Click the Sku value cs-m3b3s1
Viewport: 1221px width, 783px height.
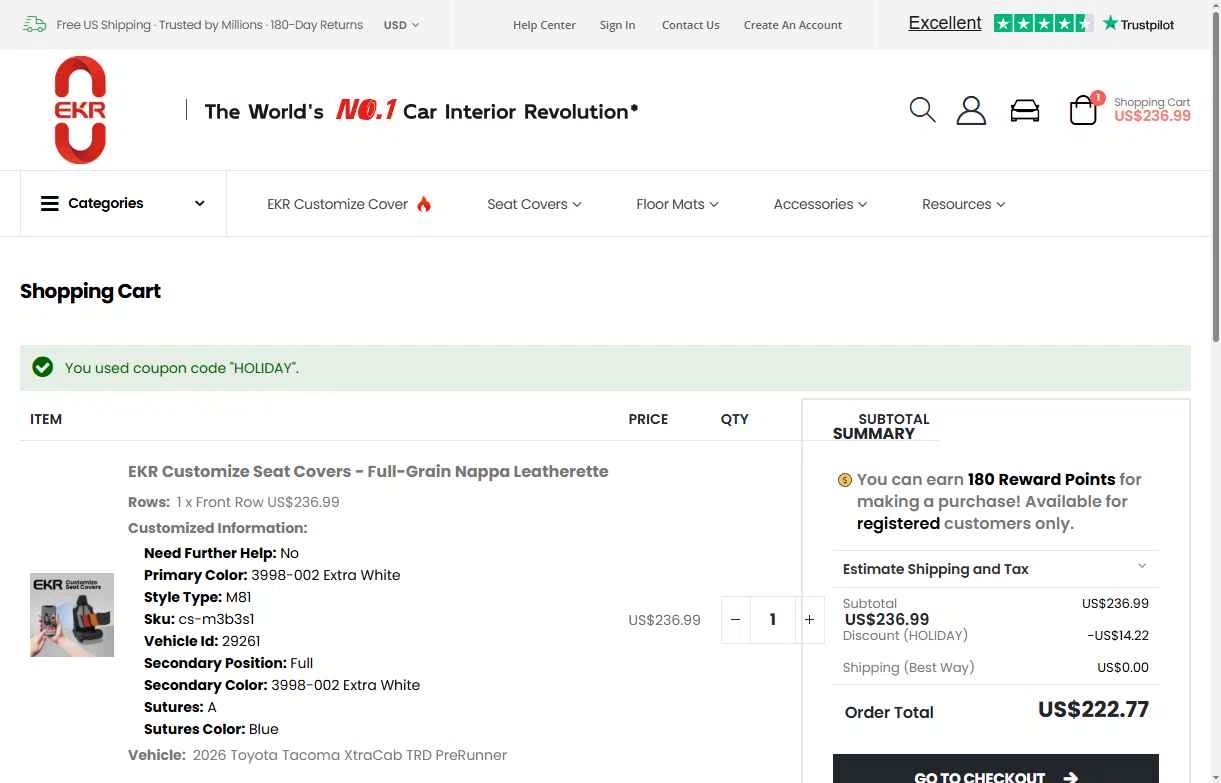[217, 619]
